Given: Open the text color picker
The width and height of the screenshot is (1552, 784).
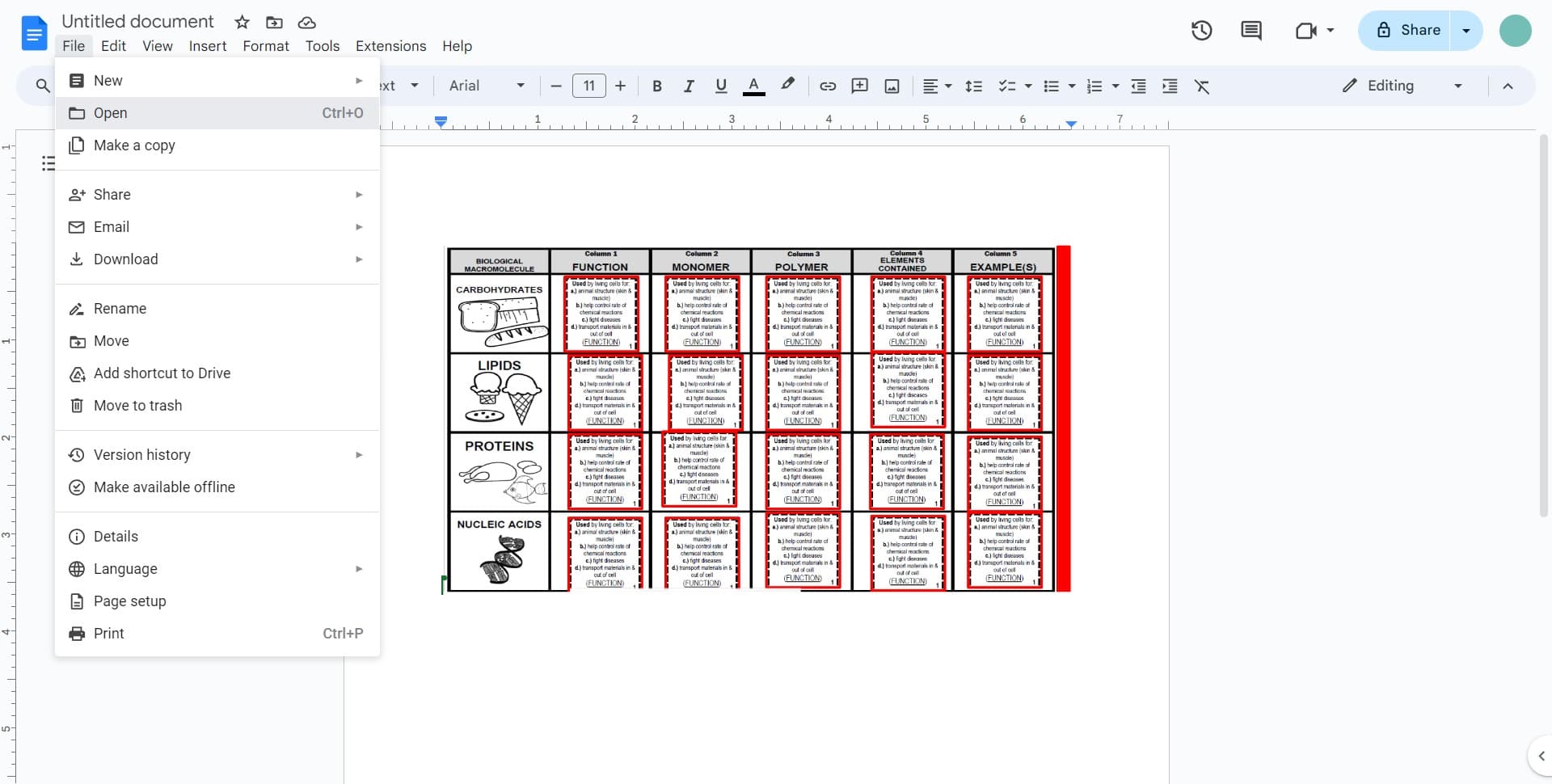Looking at the screenshot, I should tap(753, 86).
